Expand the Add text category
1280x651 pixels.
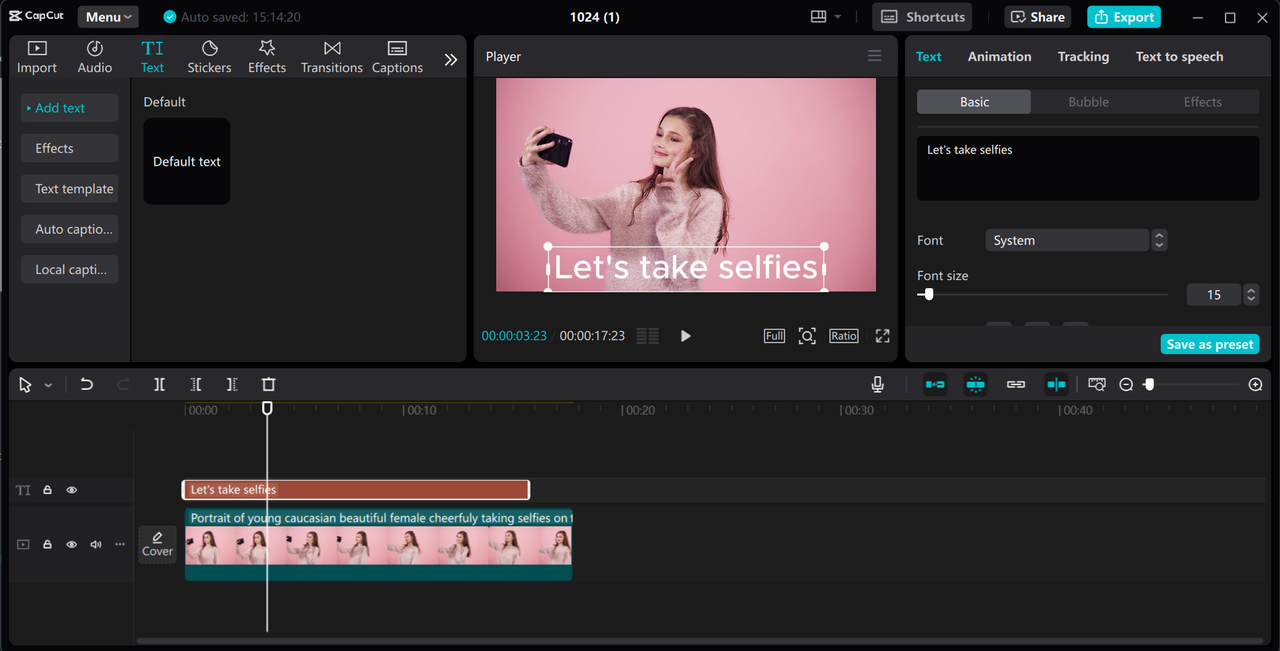pos(70,108)
